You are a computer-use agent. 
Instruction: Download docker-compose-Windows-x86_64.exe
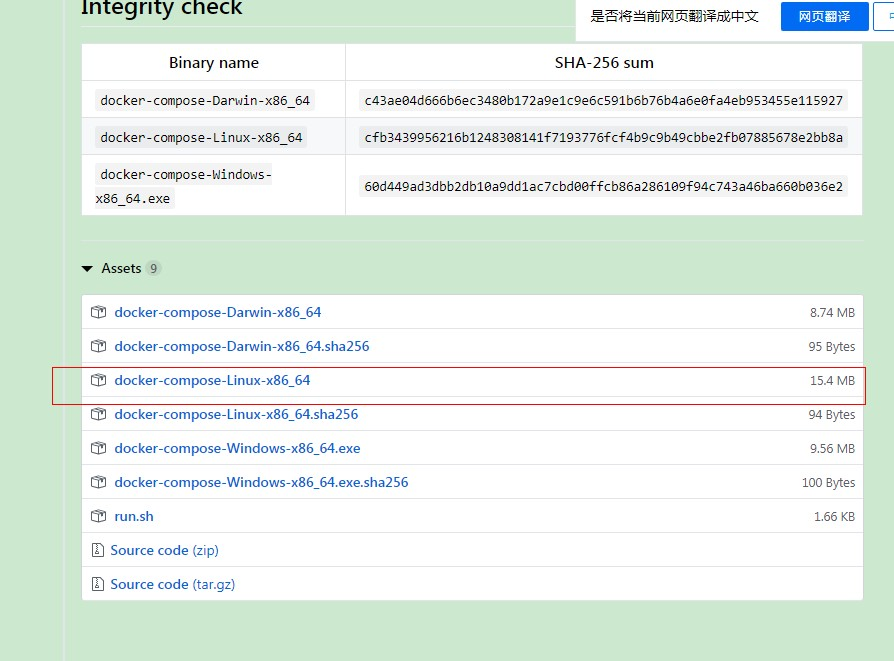237,448
